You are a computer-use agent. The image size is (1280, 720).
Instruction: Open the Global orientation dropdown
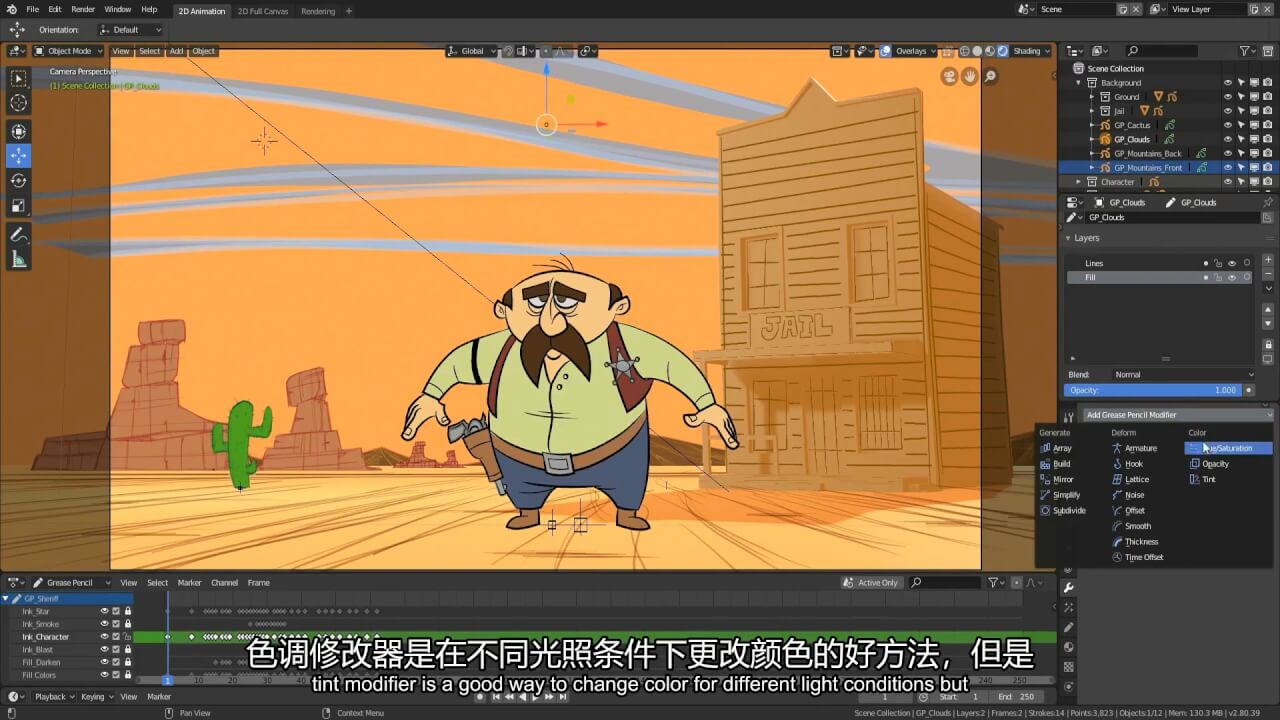pyautogui.click(x=472, y=51)
